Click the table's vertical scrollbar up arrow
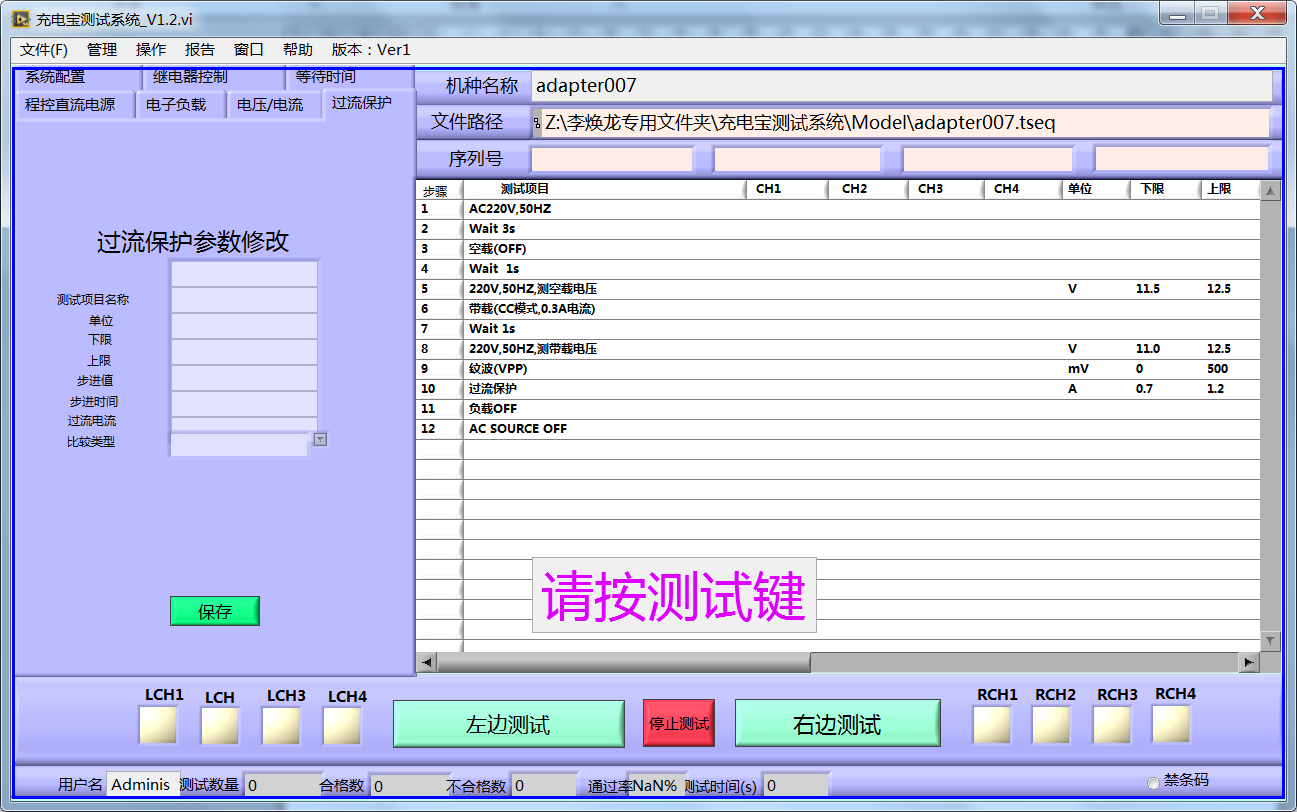The height and width of the screenshot is (812, 1297). click(x=1269, y=191)
